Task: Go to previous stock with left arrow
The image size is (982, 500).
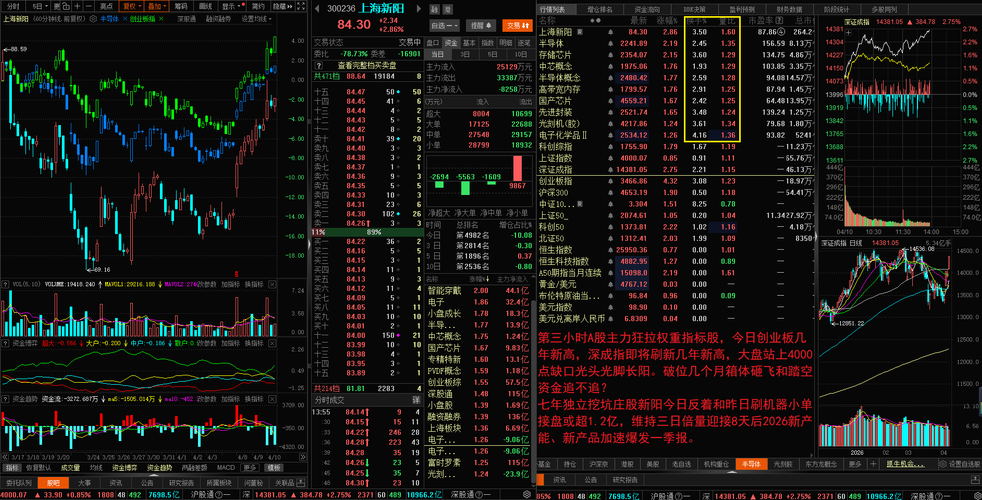Action: coord(318,9)
